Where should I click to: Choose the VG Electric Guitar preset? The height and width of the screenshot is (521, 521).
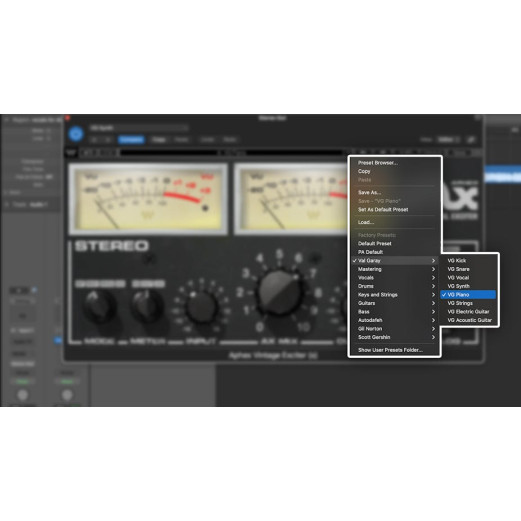pyautogui.click(x=468, y=311)
